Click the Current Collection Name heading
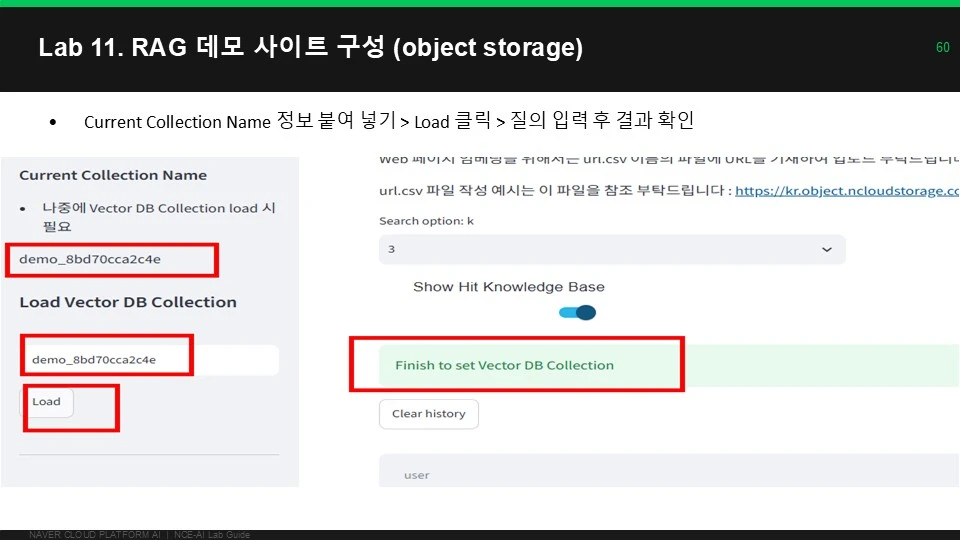Image resolution: width=960 pixels, height=540 pixels. (x=113, y=175)
